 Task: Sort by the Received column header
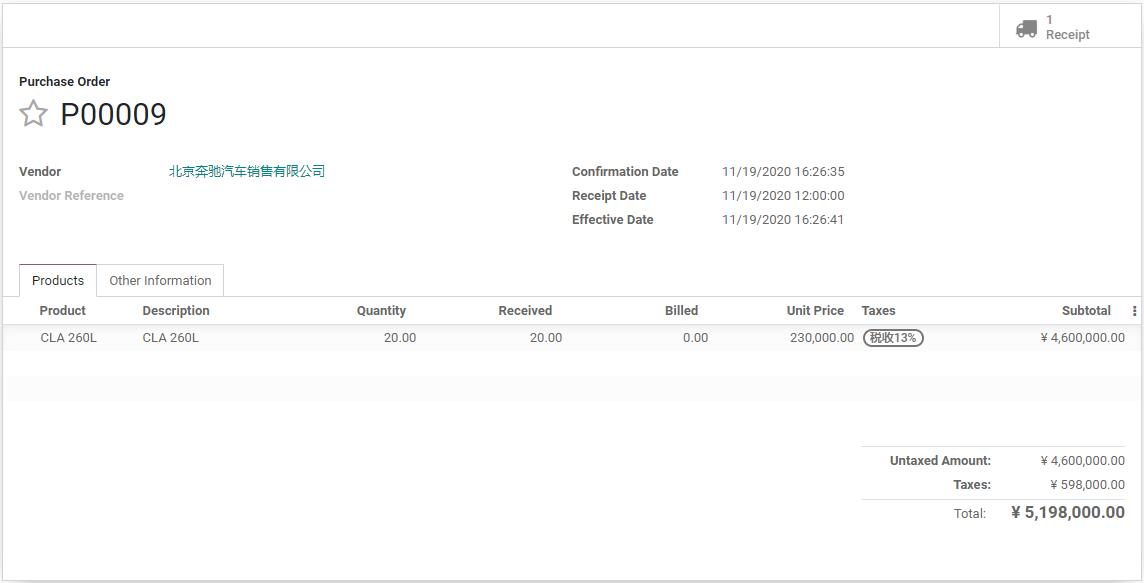tap(525, 311)
